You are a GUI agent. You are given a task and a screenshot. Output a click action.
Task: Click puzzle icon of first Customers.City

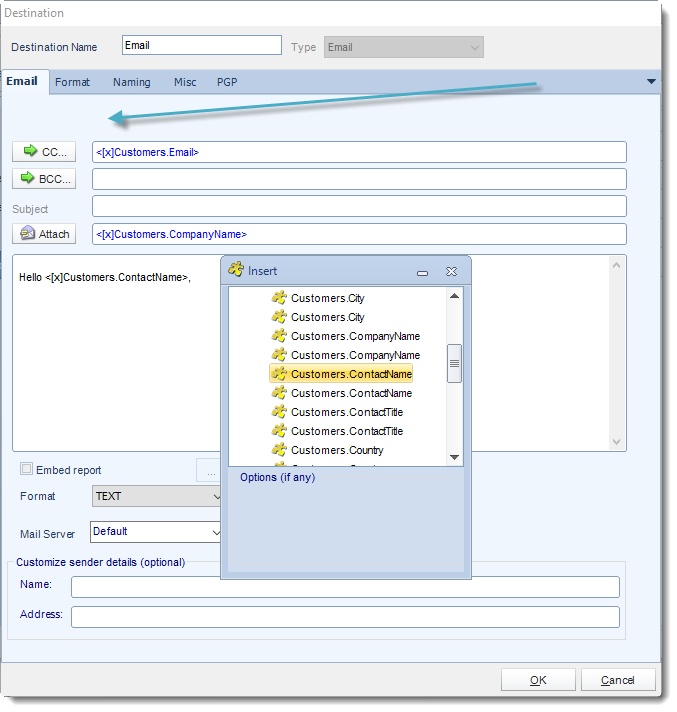click(279, 297)
